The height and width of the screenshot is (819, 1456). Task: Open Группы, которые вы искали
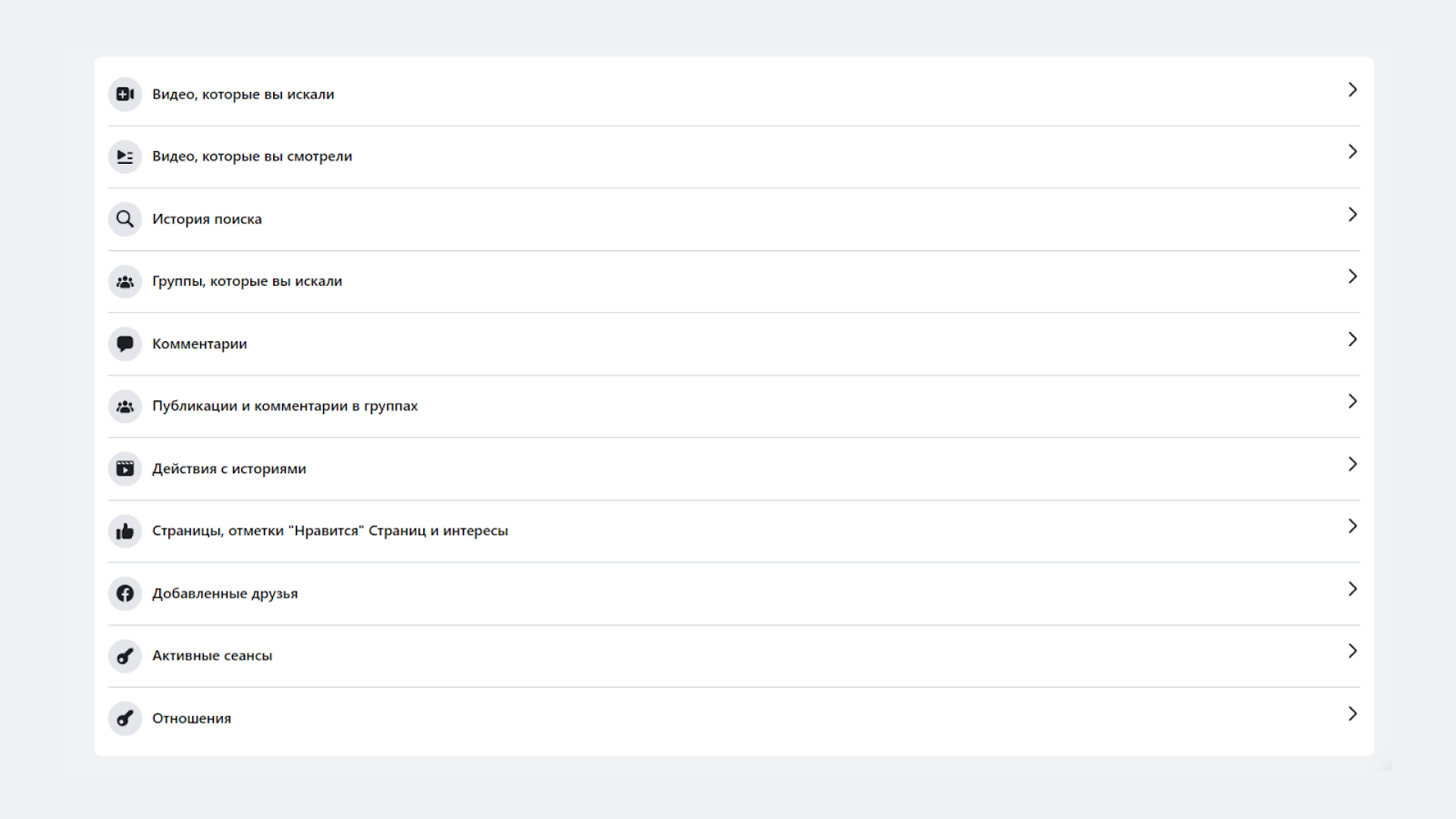point(247,281)
